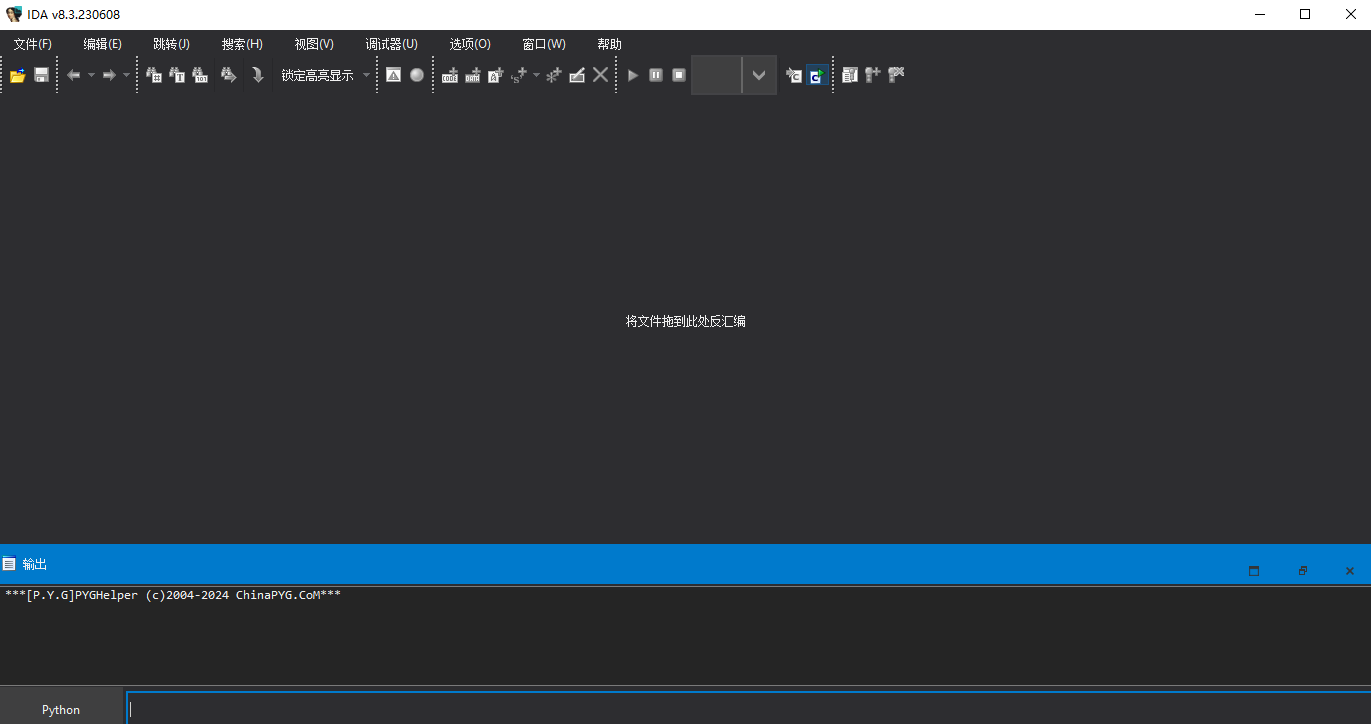Open the debugger selector chevron dropdown
This screenshot has width=1371, height=724.
tap(759, 75)
